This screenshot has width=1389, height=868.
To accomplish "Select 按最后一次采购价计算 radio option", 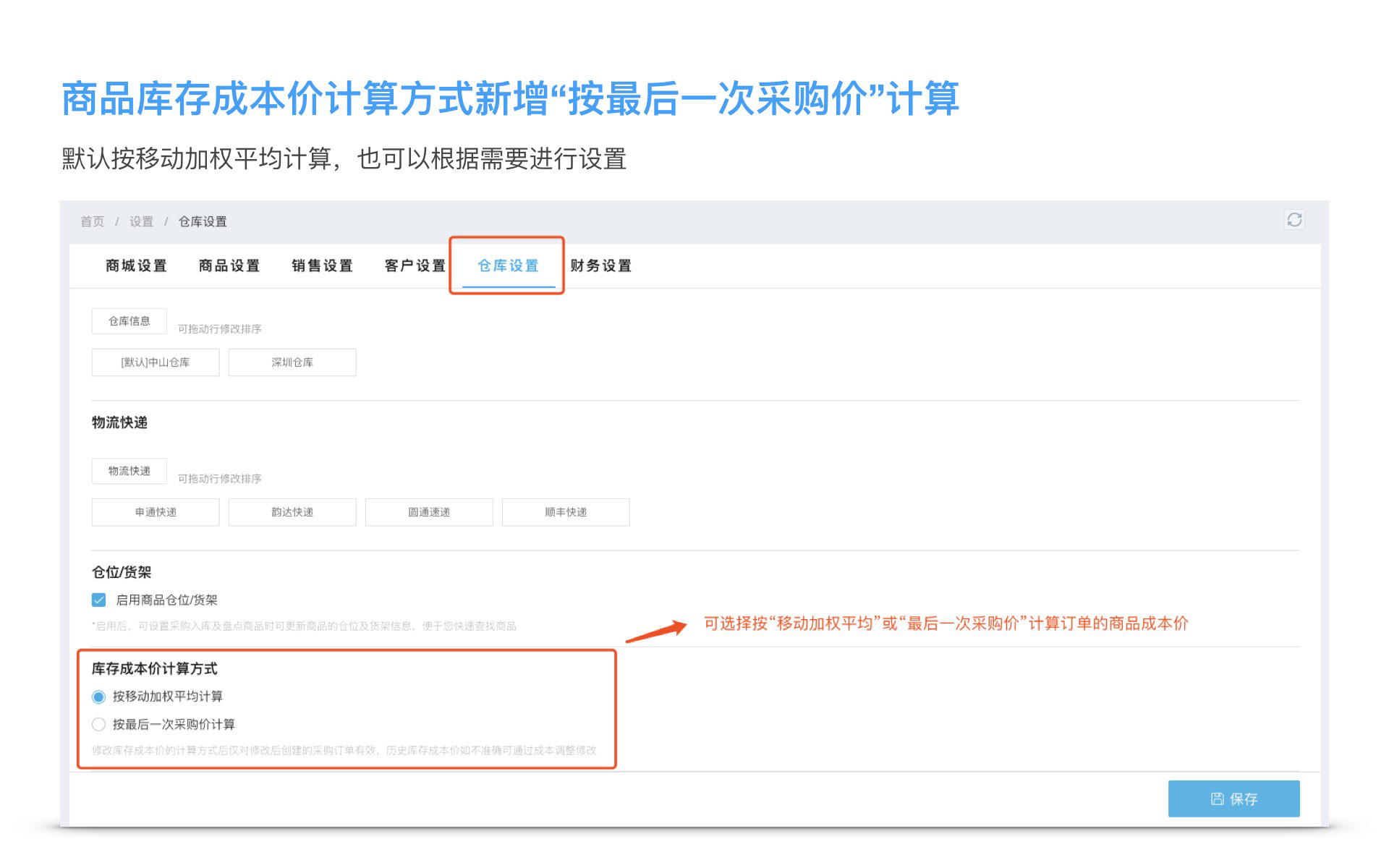I will pyautogui.click(x=99, y=724).
